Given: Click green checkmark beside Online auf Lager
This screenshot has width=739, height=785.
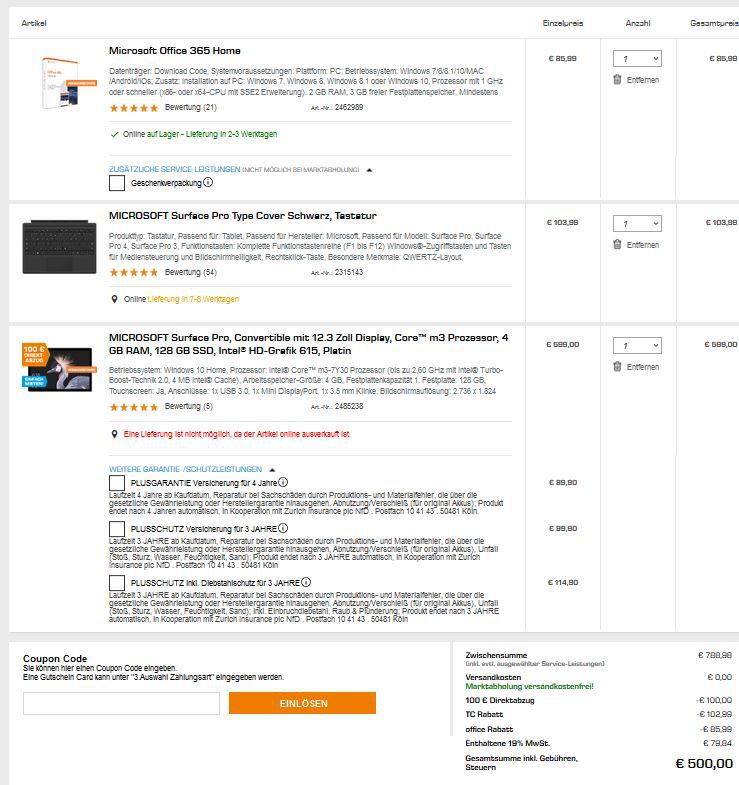Looking at the screenshot, I should 115,134.
